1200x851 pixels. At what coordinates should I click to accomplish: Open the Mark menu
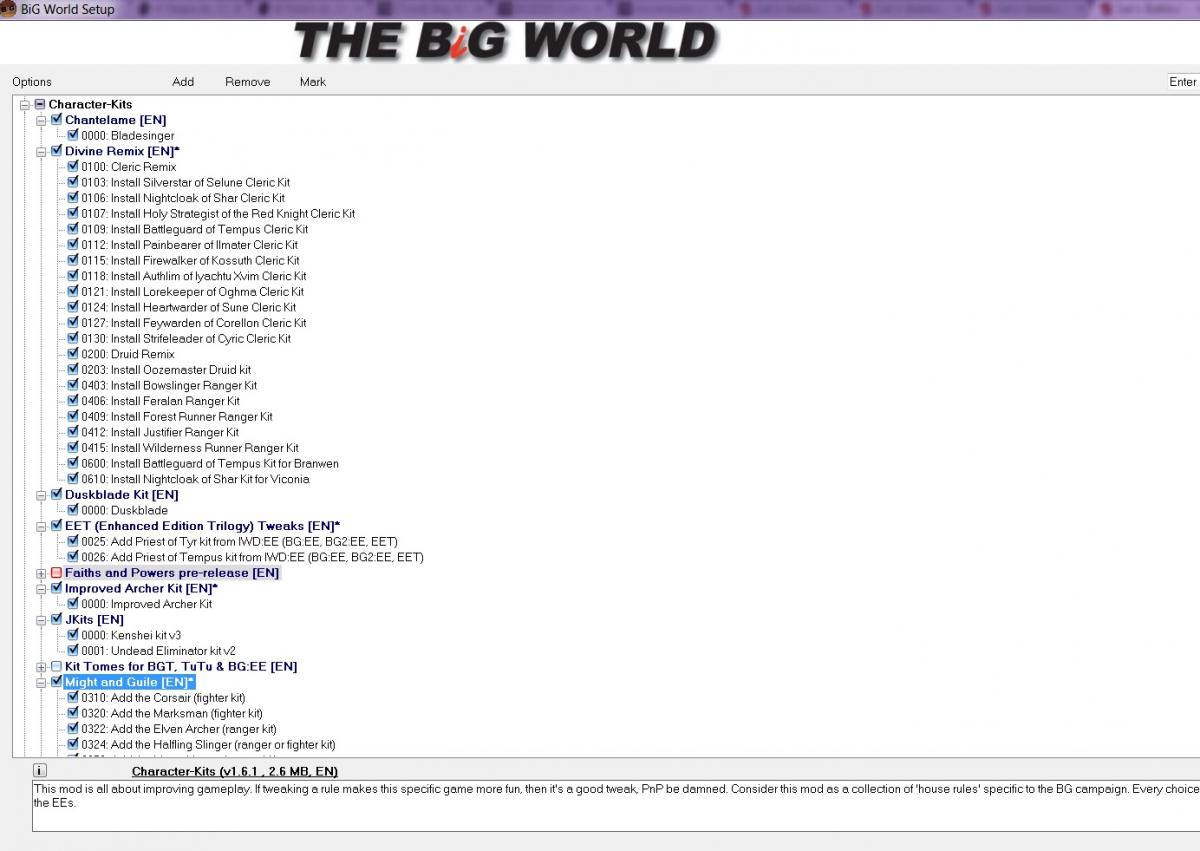pos(313,82)
